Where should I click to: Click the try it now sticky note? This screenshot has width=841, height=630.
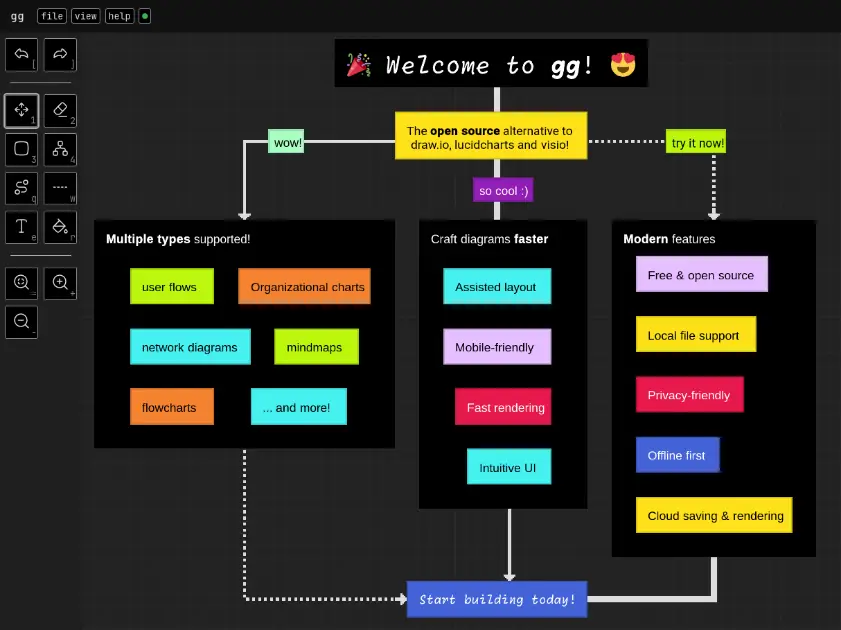(696, 142)
